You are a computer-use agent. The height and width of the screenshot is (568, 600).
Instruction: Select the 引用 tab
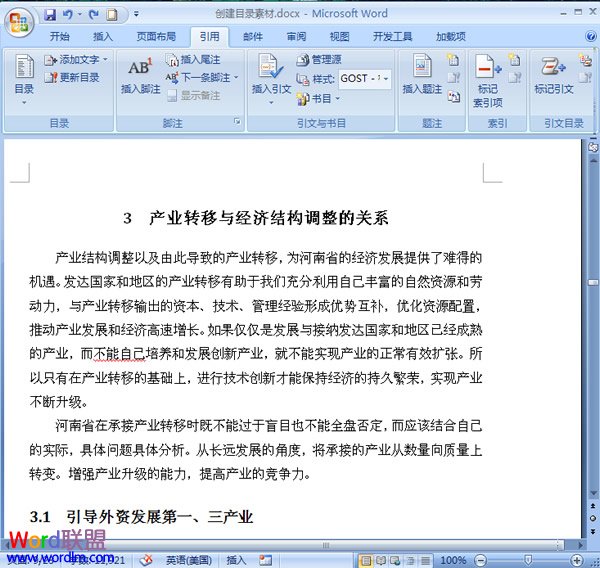210,36
